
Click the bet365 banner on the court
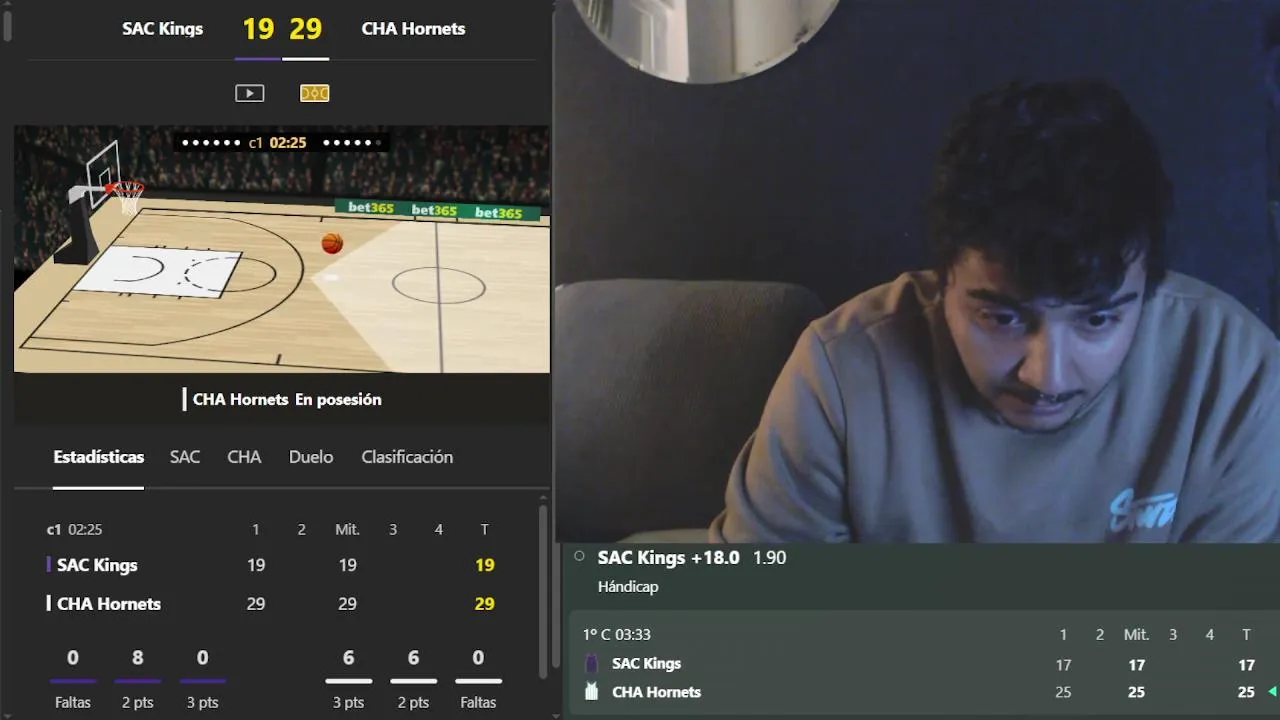pyautogui.click(x=435, y=211)
